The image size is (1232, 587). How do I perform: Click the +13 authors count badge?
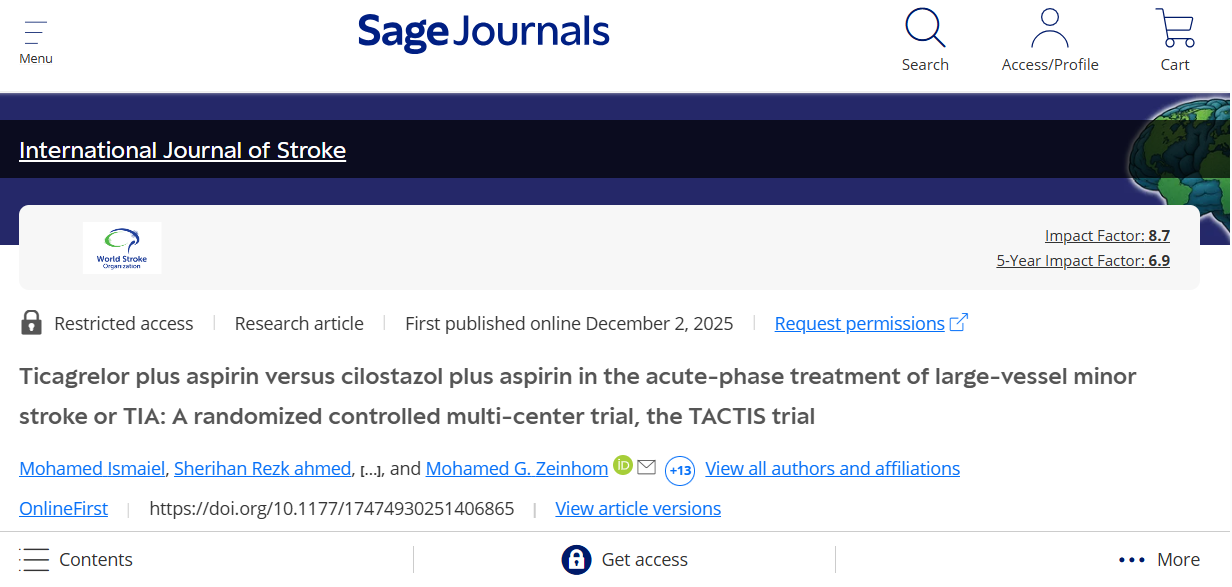[x=679, y=470]
